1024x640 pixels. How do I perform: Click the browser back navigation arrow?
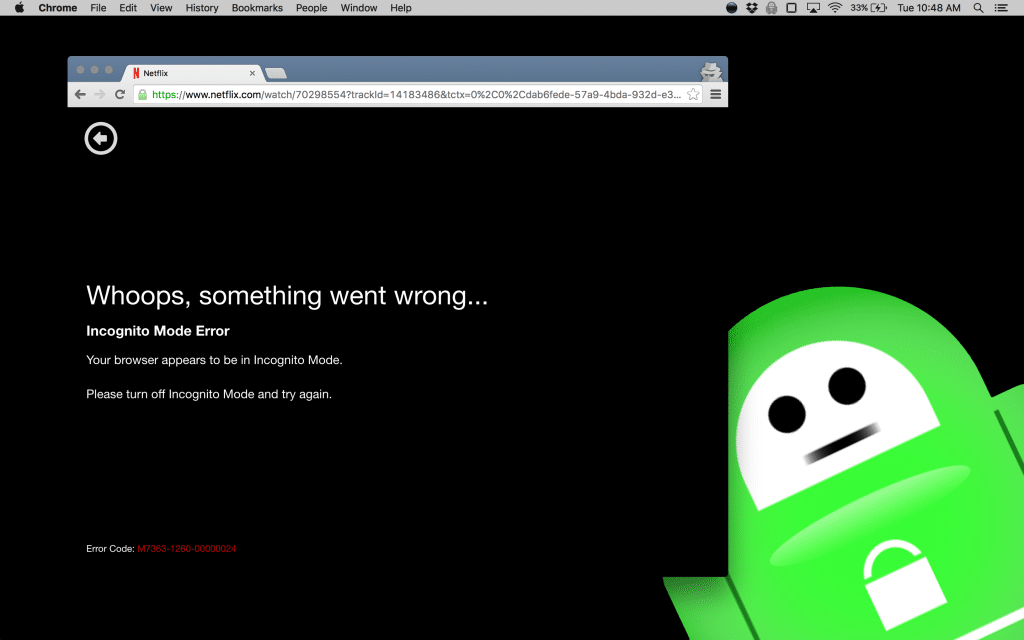pos(80,94)
